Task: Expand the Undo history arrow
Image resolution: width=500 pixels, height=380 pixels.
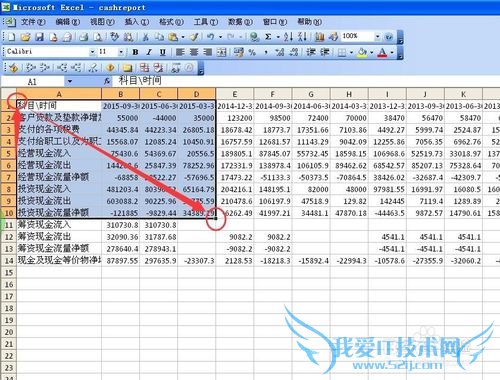Action: [220, 37]
